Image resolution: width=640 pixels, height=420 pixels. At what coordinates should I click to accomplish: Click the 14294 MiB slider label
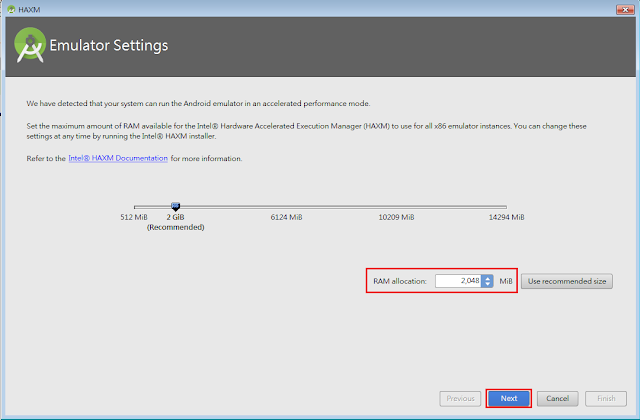click(507, 217)
